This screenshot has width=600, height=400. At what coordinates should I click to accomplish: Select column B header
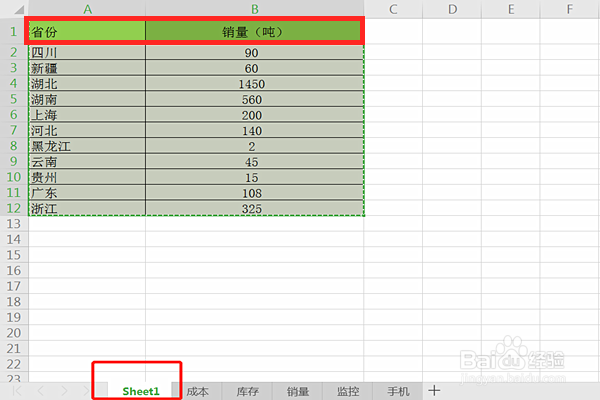click(255, 9)
